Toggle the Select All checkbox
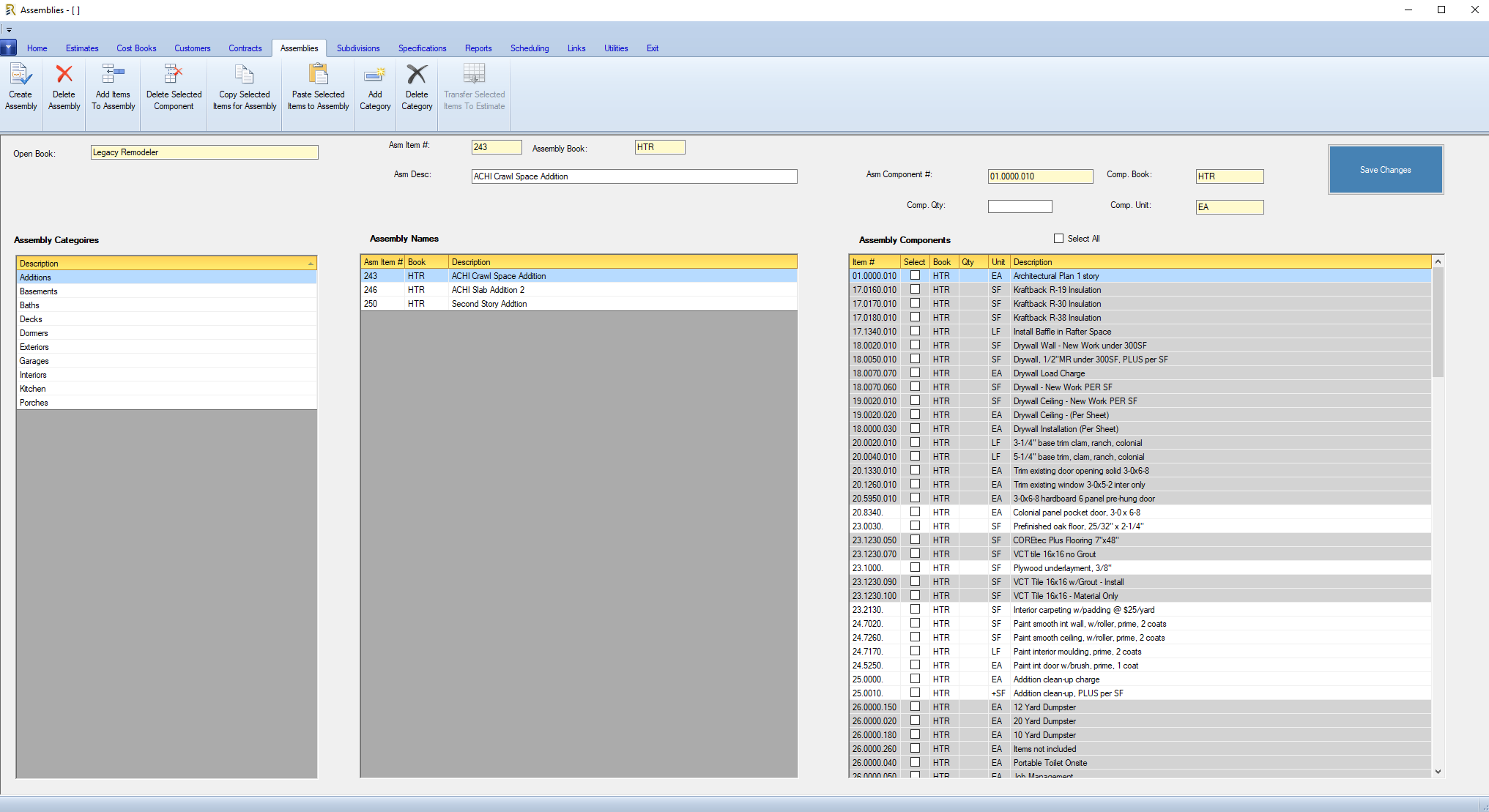Viewport: 1489px width, 812px height. (x=1058, y=239)
